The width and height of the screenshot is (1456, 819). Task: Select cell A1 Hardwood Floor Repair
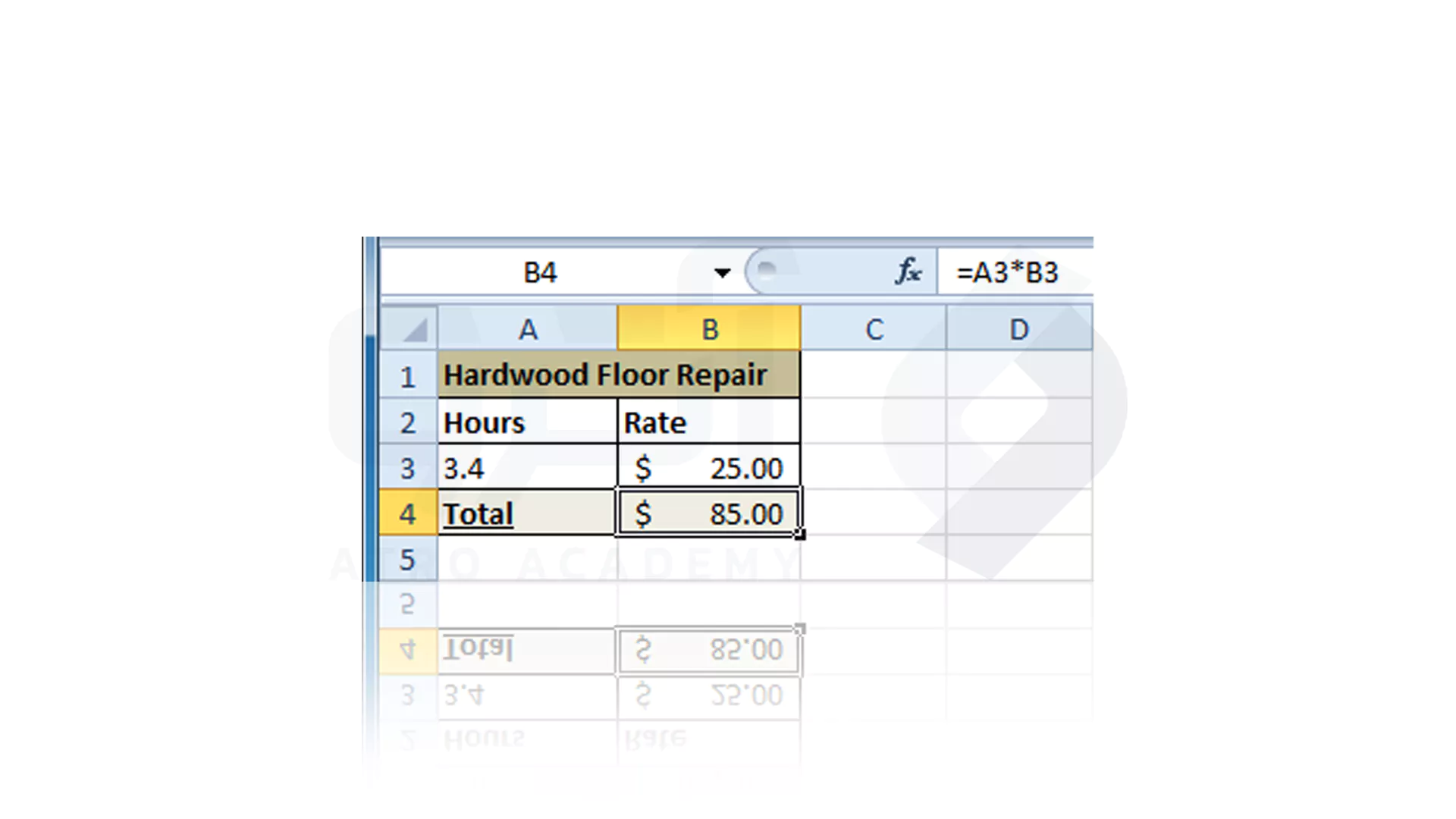point(527,375)
